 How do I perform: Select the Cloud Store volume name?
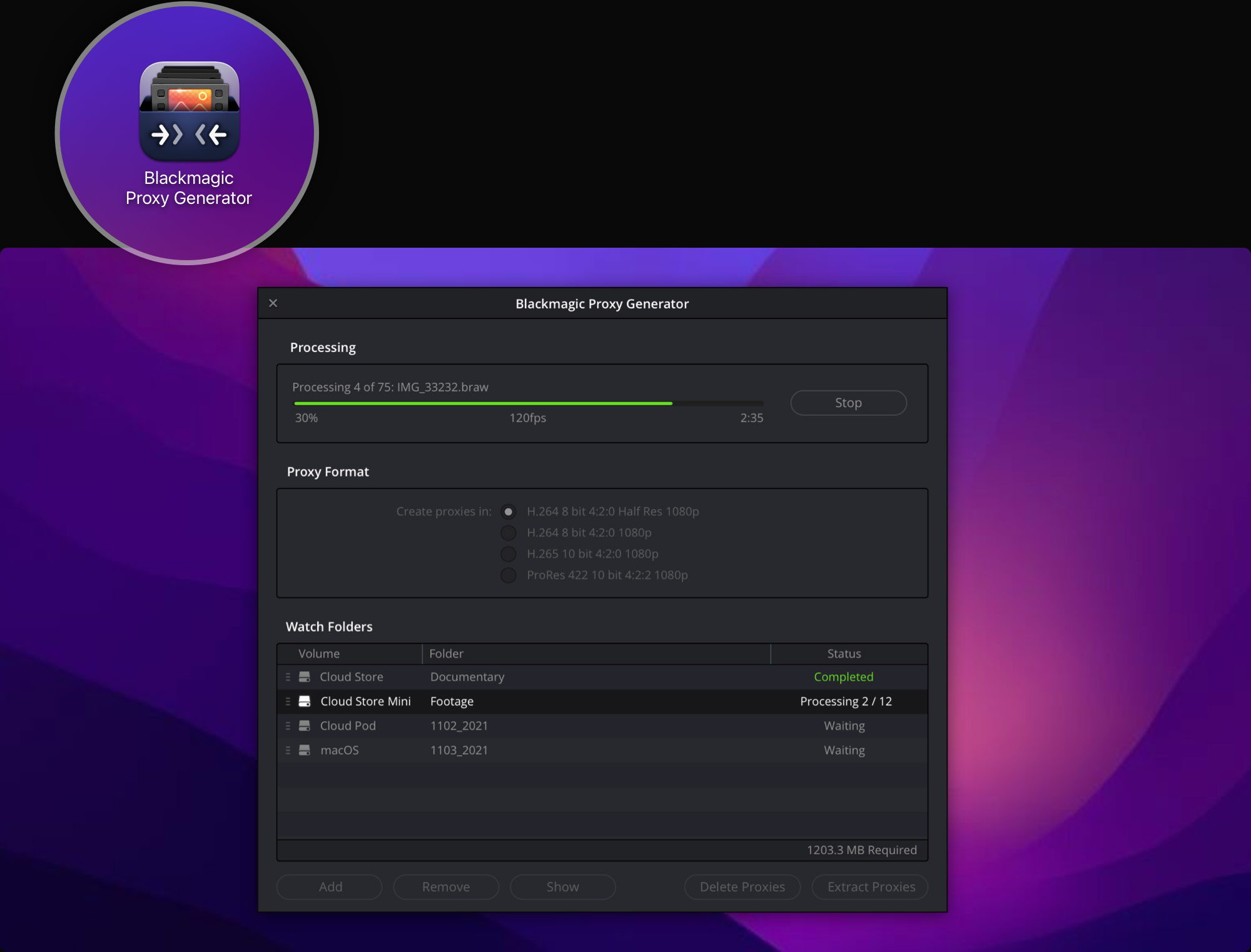coord(352,677)
